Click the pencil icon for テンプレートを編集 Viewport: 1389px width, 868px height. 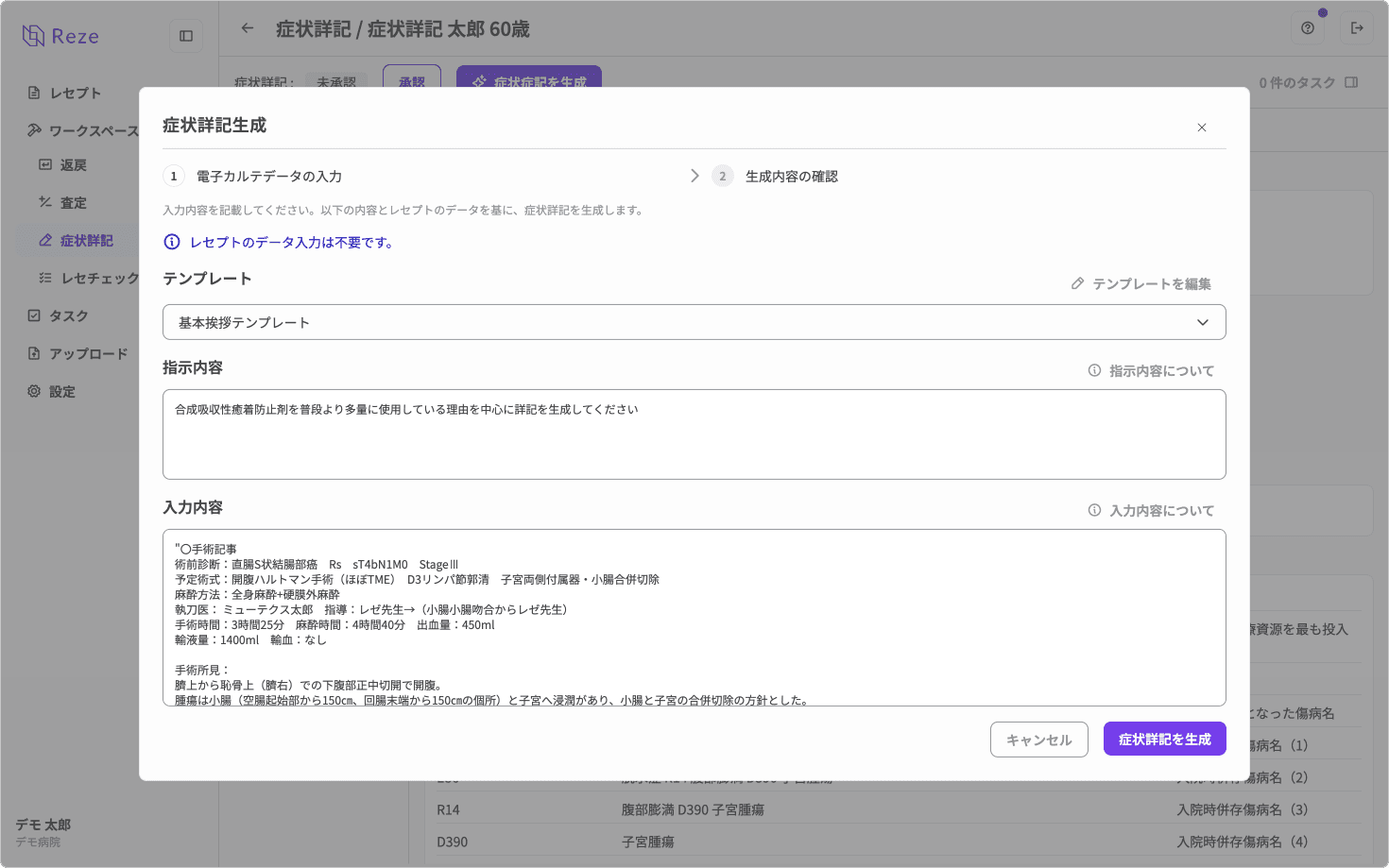click(1077, 282)
